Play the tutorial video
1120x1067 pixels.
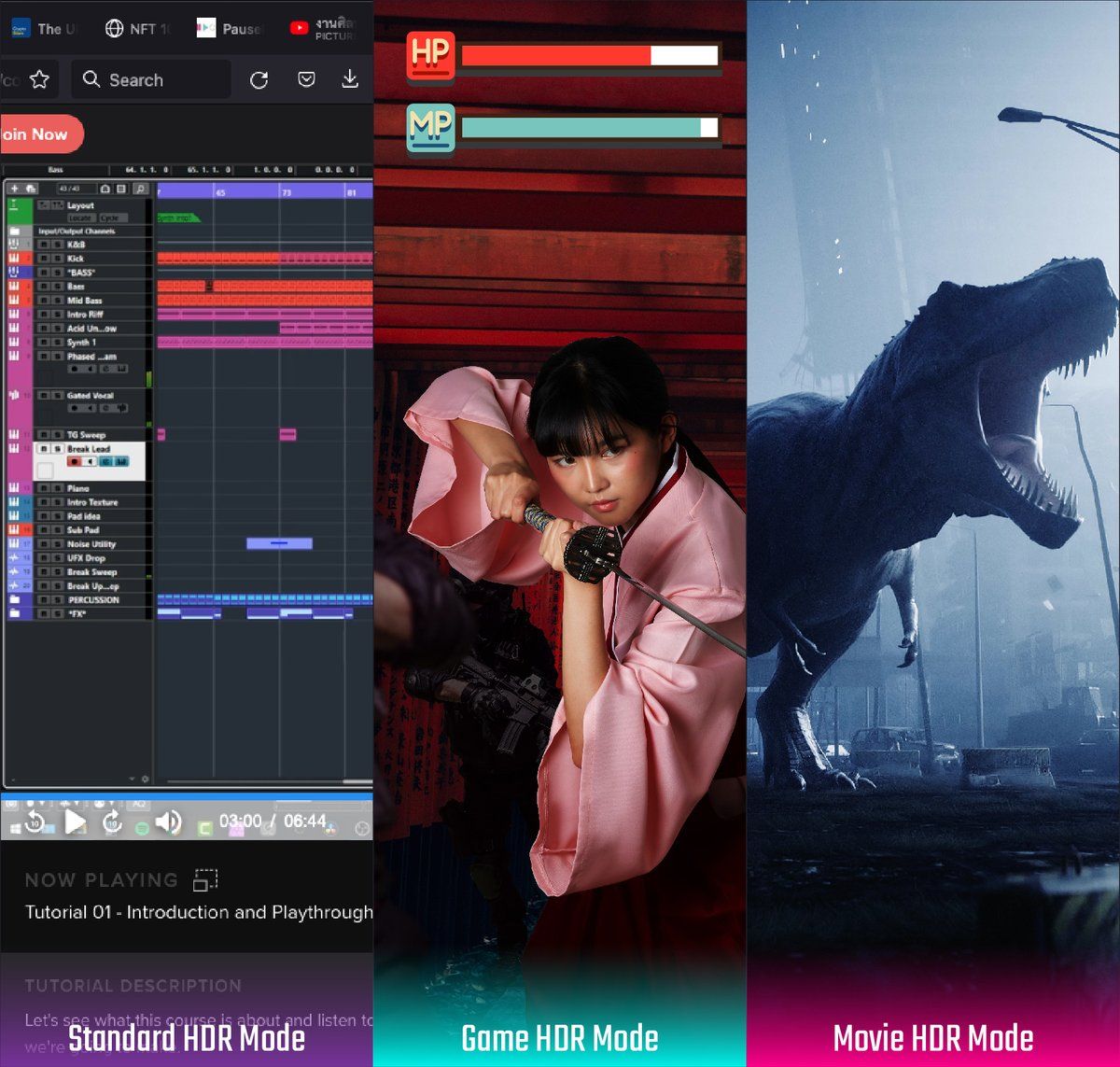click(x=75, y=822)
